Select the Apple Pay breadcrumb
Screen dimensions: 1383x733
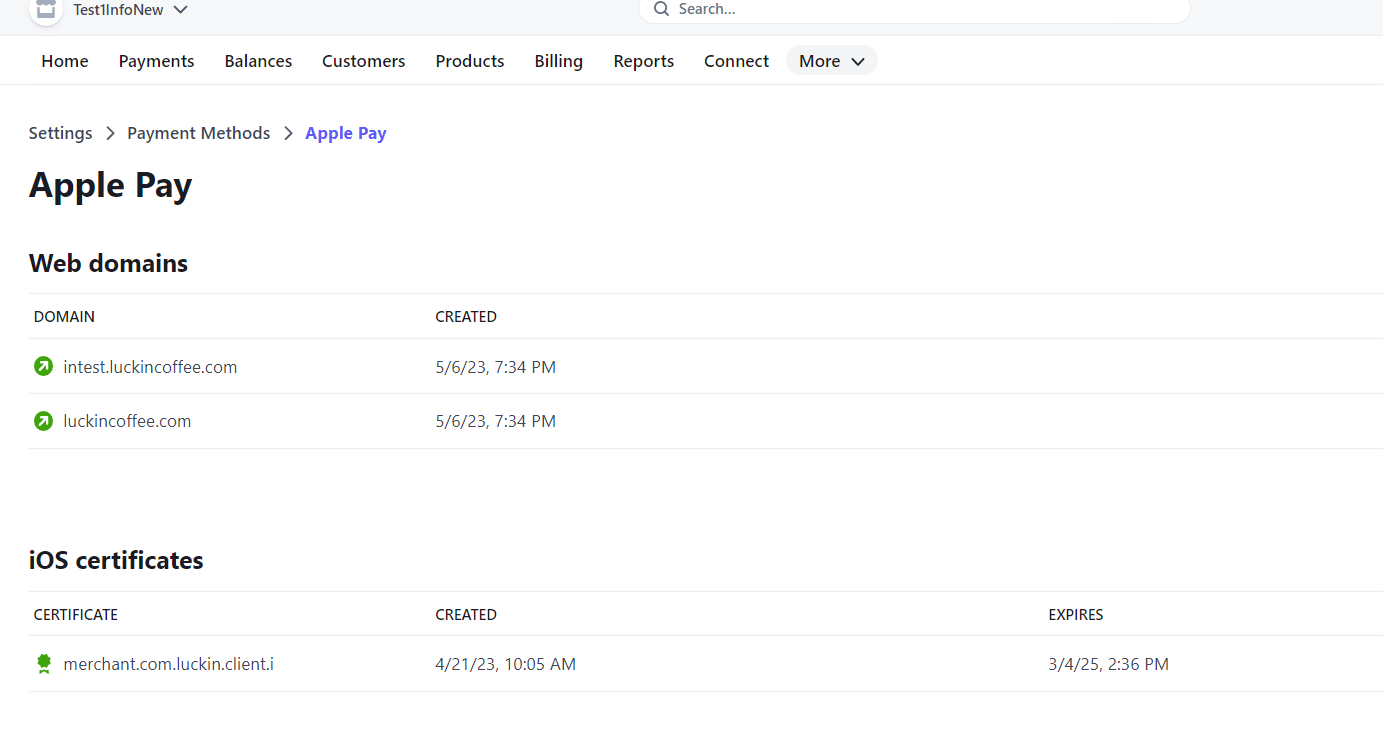coord(345,132)
